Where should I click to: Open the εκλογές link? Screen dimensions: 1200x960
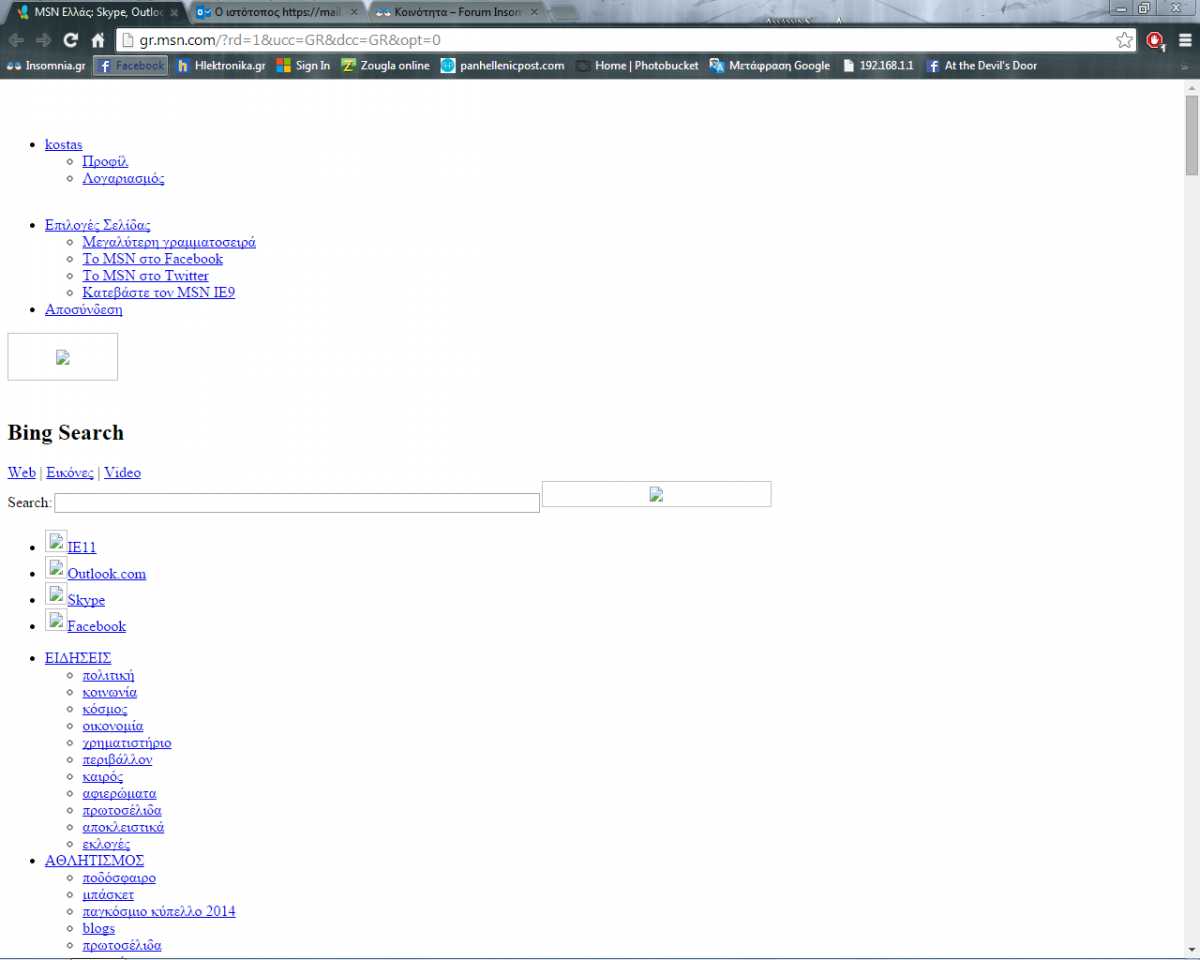pyautogui.click(x=106, y=845)
